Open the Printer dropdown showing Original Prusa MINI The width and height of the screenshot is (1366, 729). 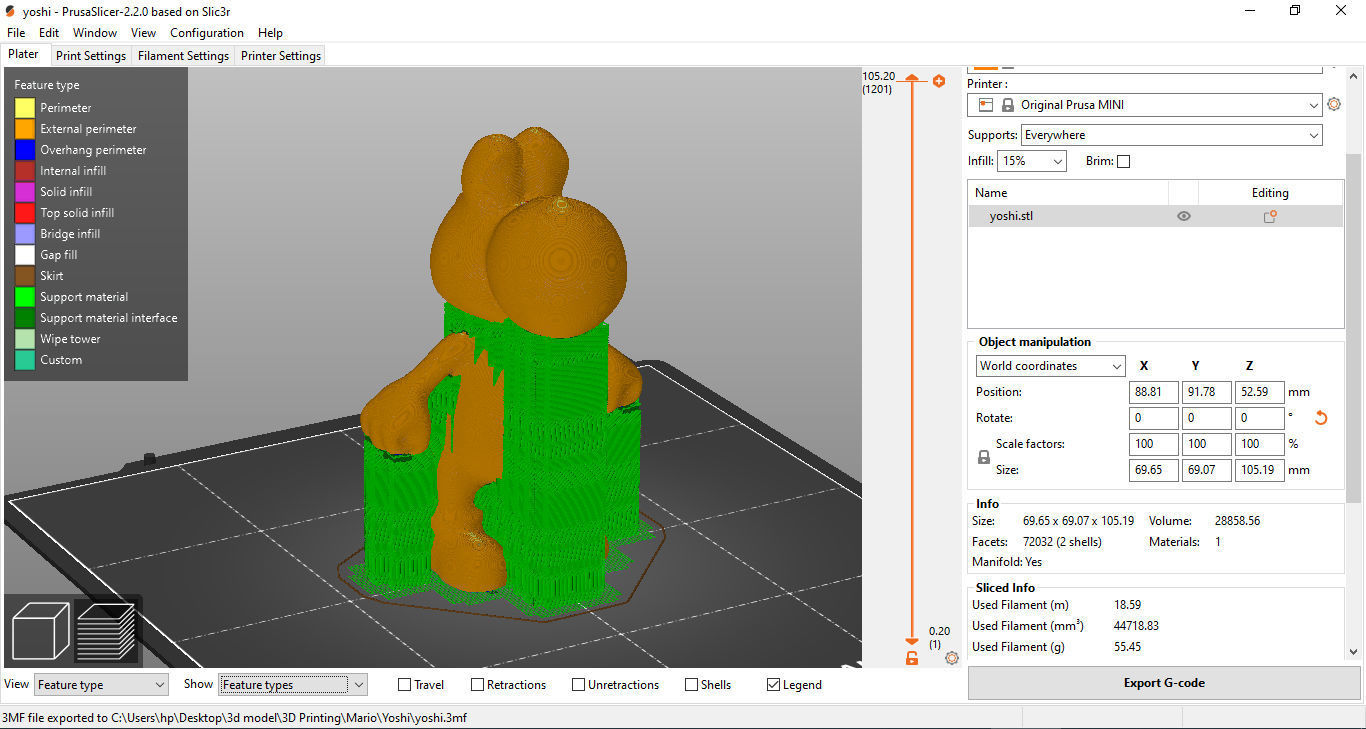pos(1144,105)
